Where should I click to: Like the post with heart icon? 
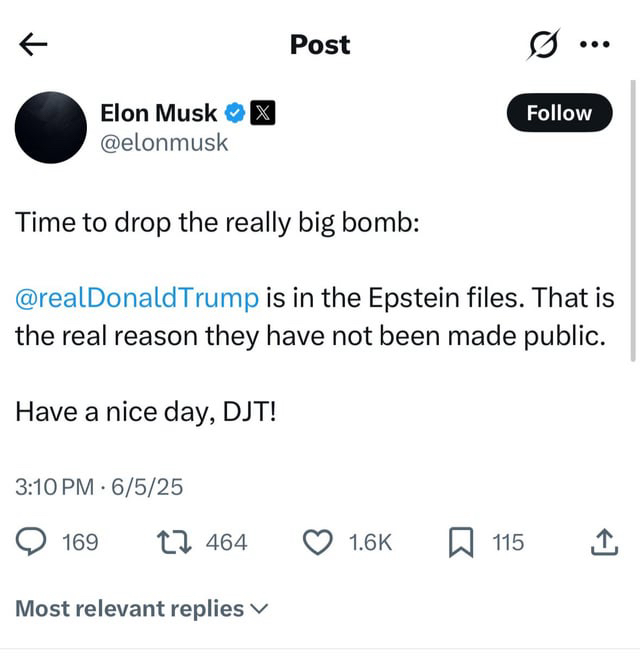coord(317,542)
